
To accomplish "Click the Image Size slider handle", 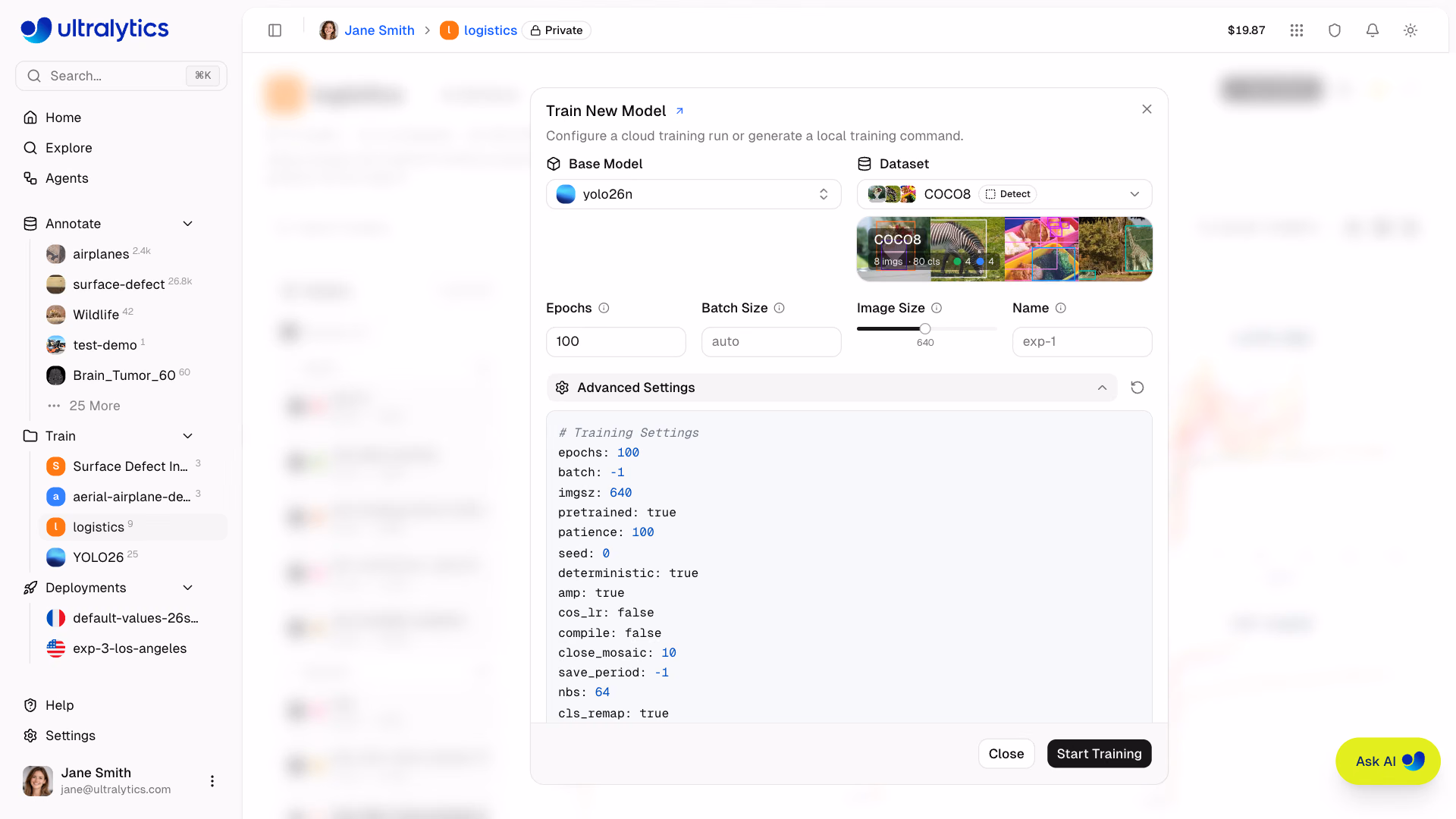I will click(925, 328).
